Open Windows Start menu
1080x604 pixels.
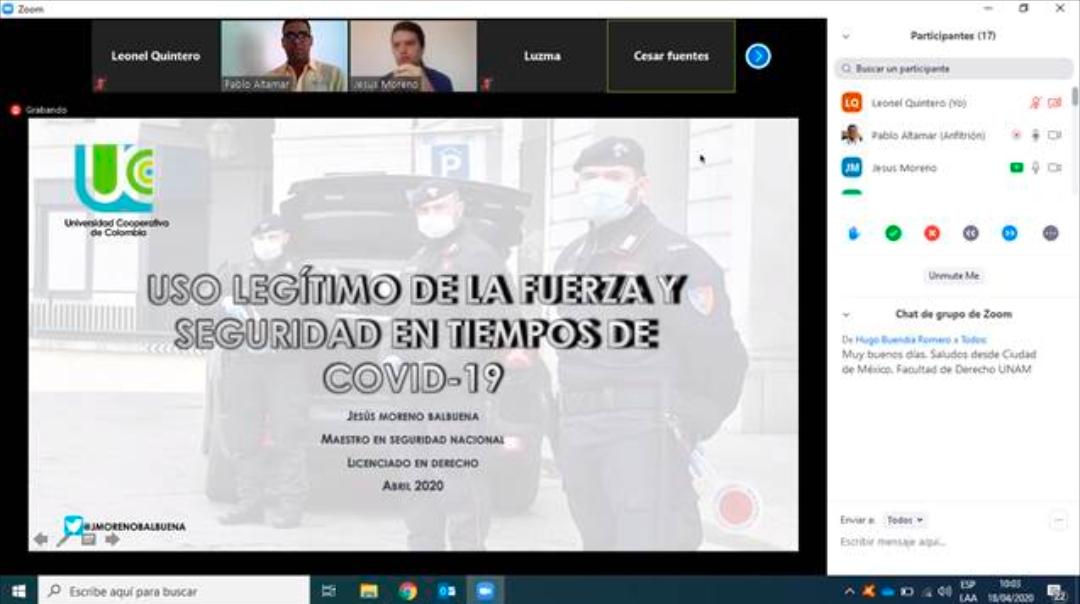pyautogui.click(x=19, y=591)
